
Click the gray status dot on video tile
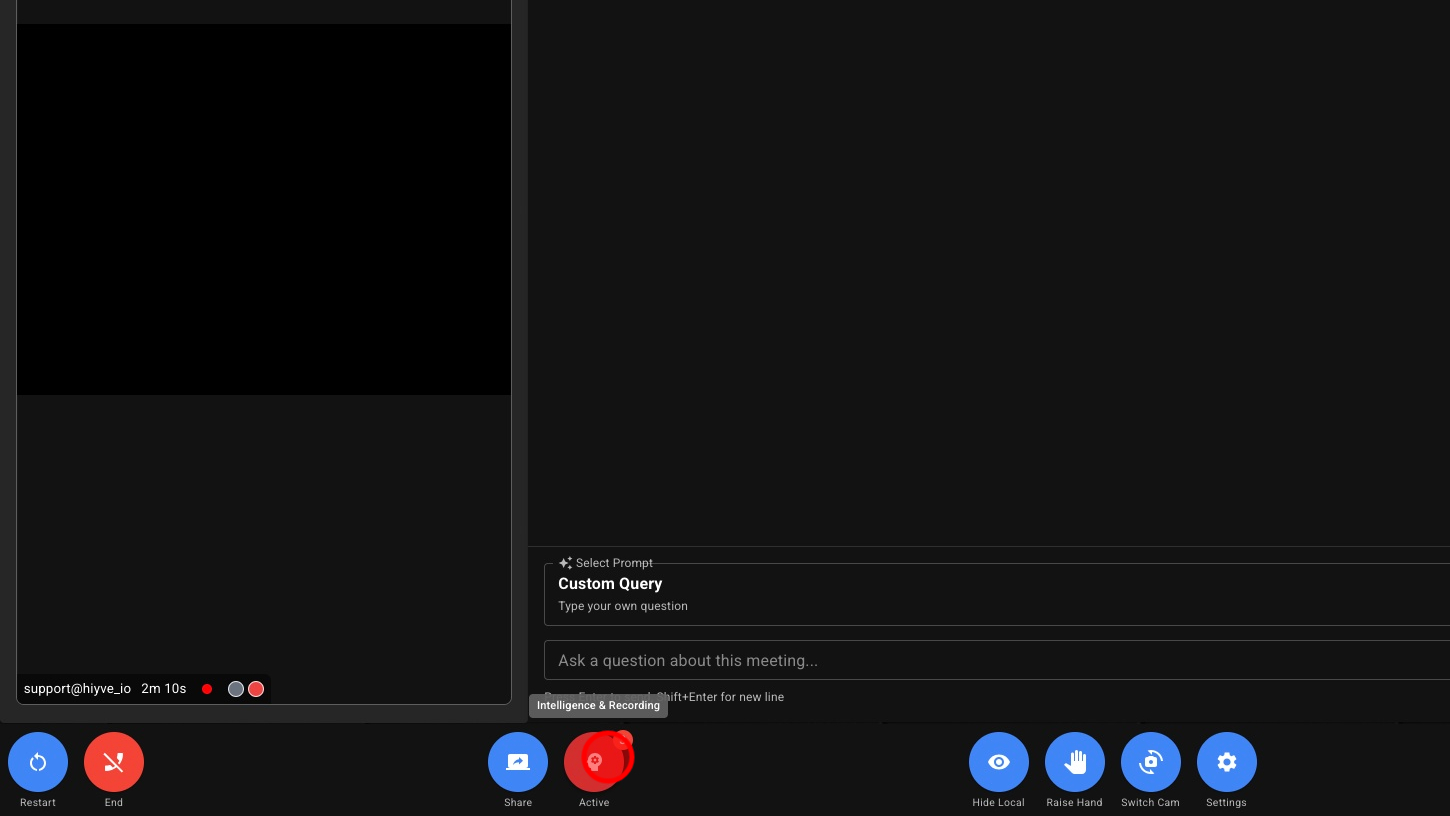tap(236, 689)
